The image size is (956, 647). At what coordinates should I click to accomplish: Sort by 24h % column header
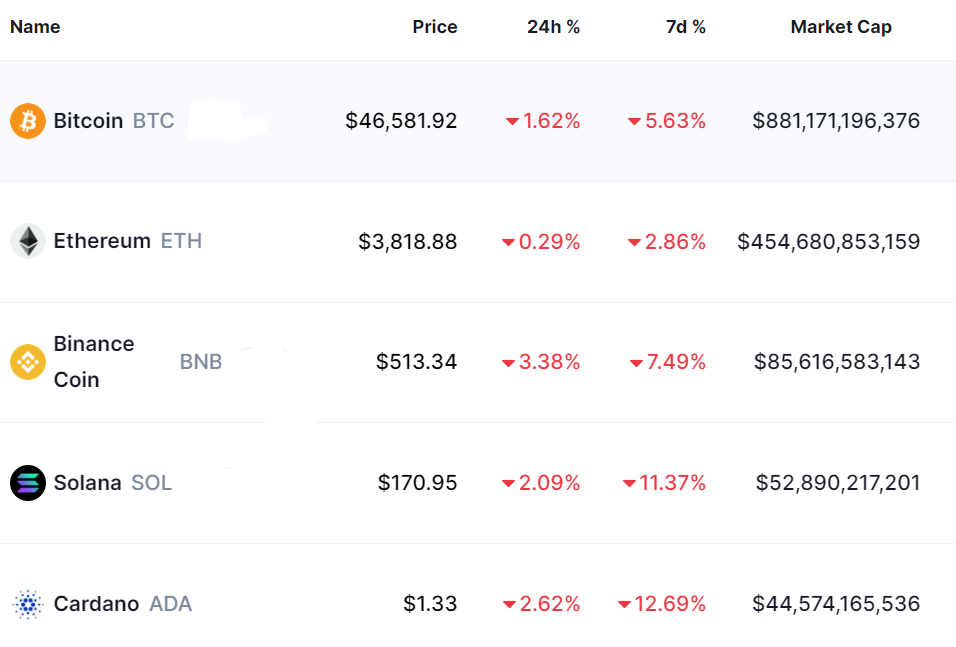(553, 27)
